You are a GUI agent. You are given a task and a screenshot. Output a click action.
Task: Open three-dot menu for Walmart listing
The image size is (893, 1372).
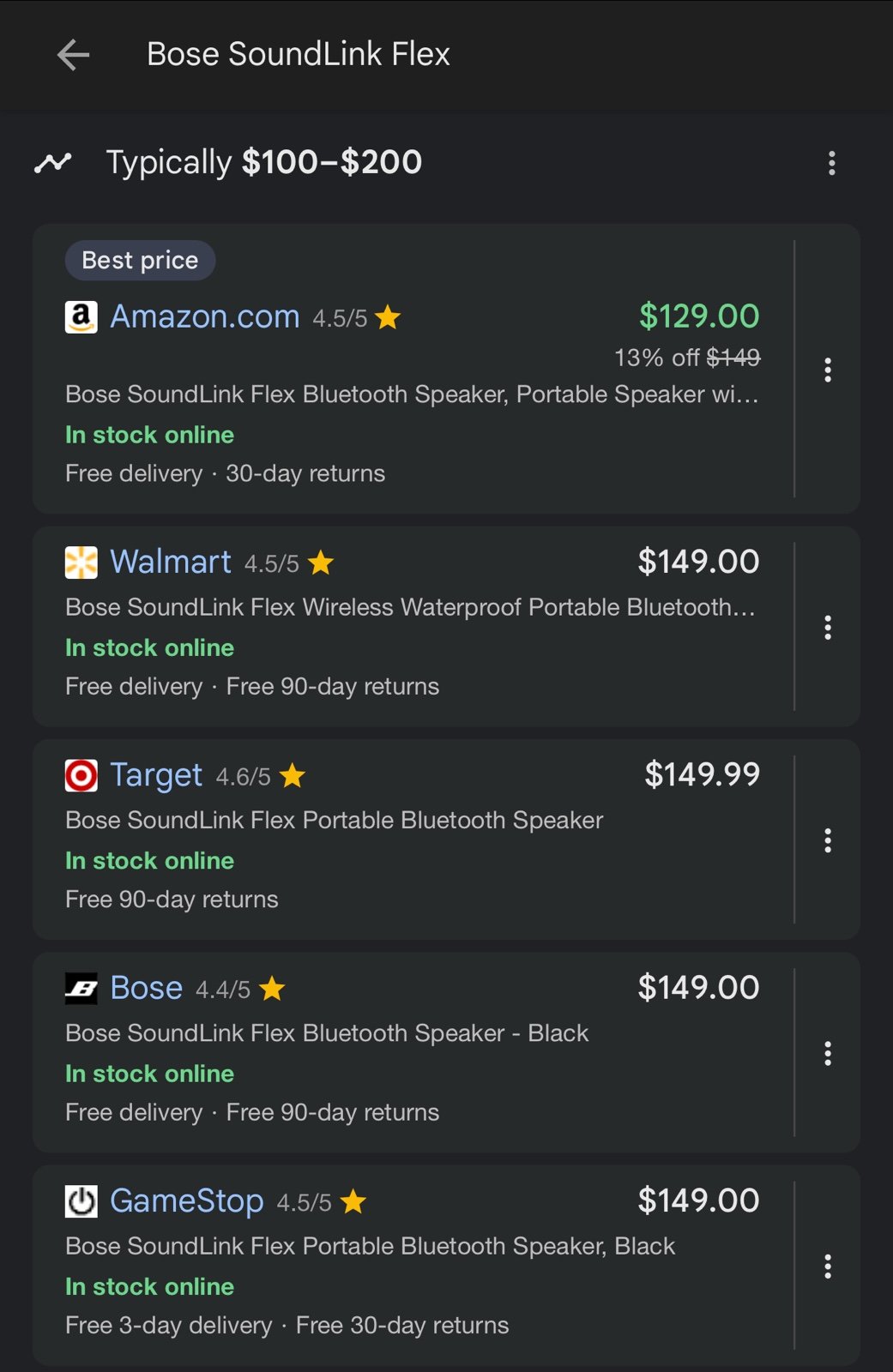(x=828, y=628)
